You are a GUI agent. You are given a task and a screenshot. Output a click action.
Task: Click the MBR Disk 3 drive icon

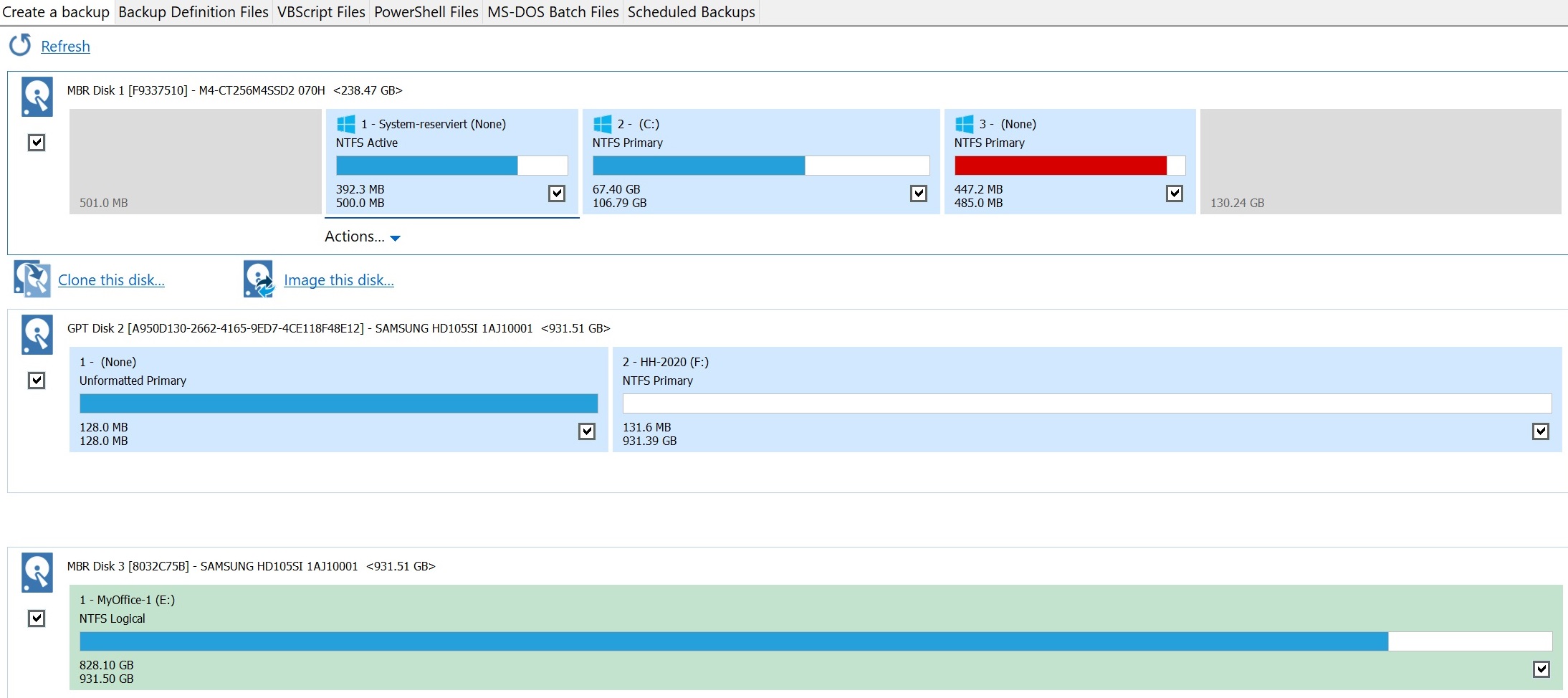tap(37, 573)
